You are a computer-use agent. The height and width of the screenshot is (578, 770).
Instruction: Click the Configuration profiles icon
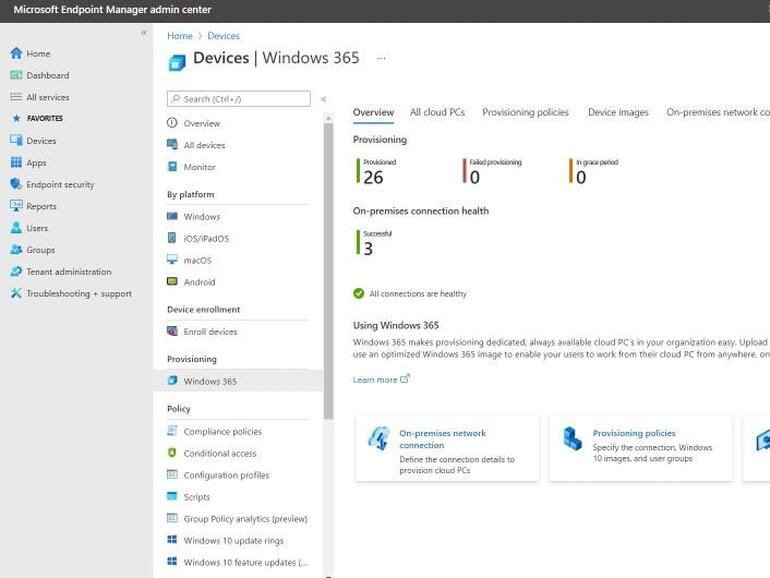[x=172, y=474]
